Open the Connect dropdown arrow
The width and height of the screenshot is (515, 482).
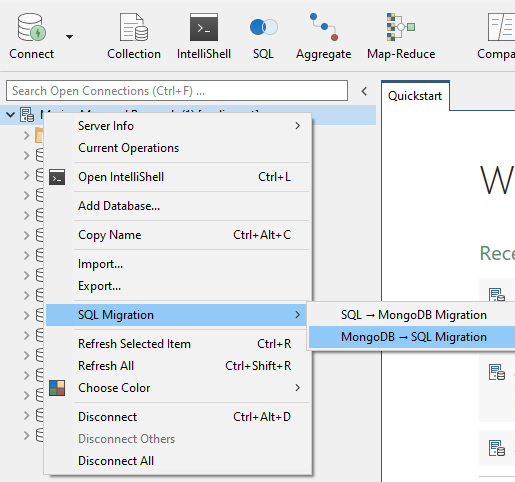69,37
